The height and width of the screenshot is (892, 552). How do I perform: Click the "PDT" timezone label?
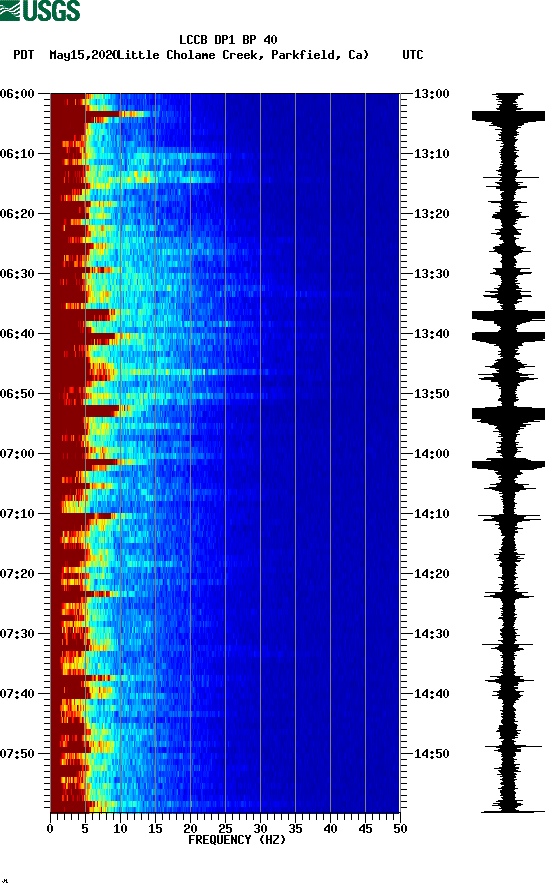[24, 55]
